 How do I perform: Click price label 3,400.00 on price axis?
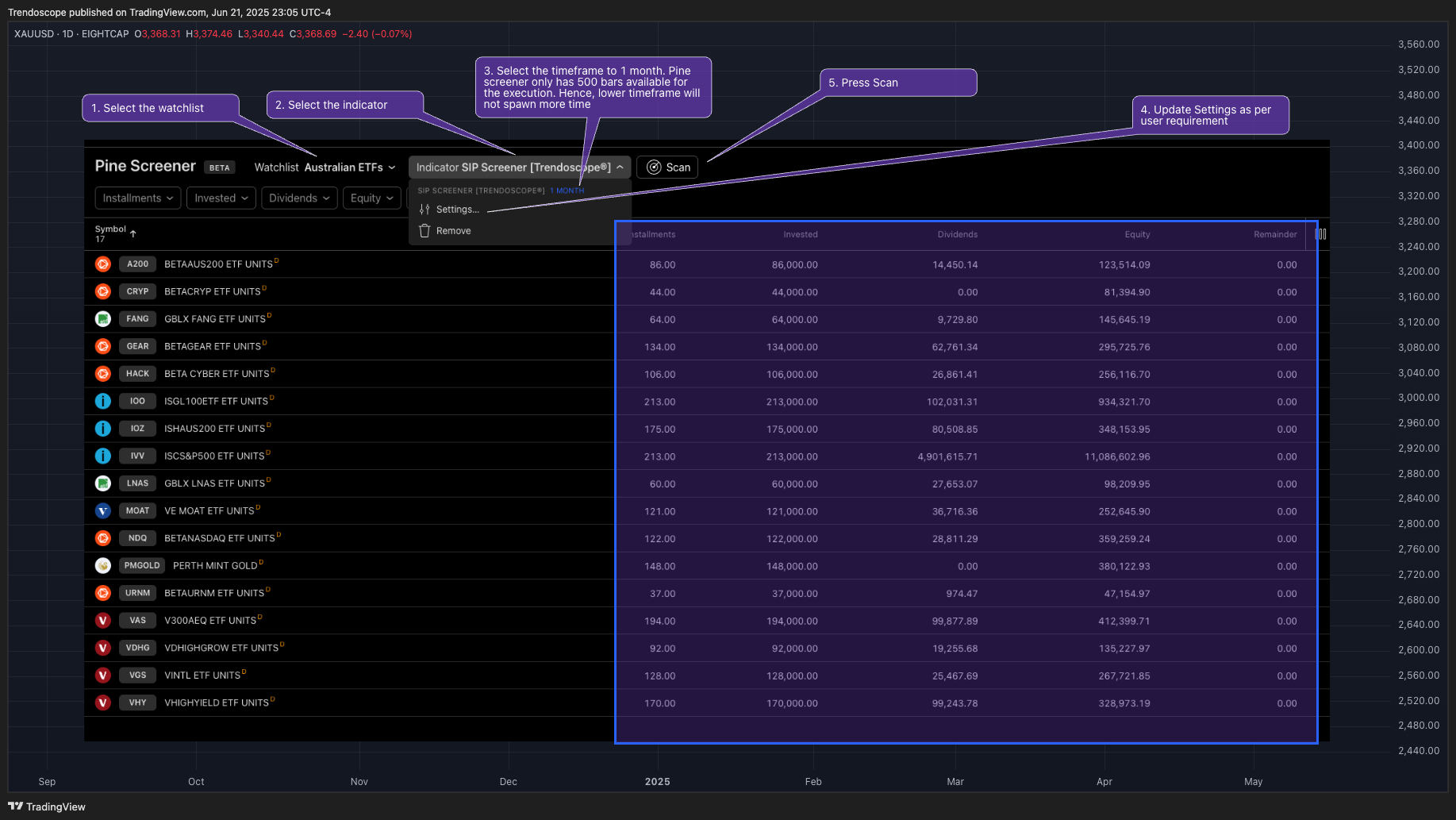[x=1419, y=145]
